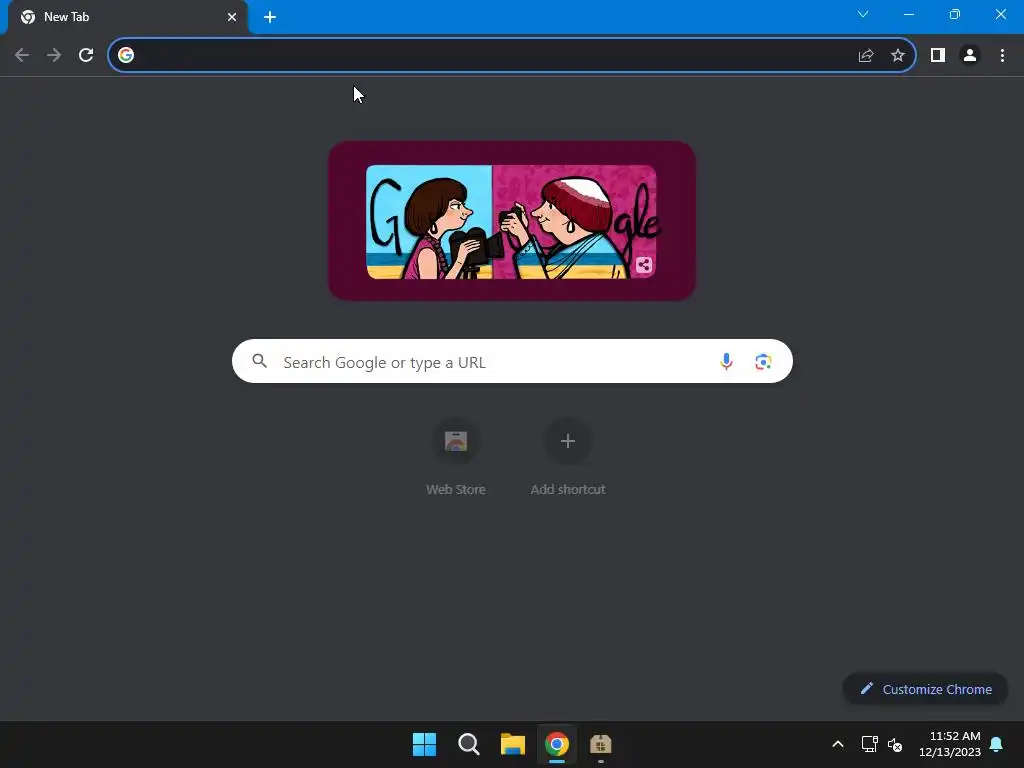The height and width of the screenshot is (768, 1024).
Task: Click Customize Chrome button
Action: point(925,689)
